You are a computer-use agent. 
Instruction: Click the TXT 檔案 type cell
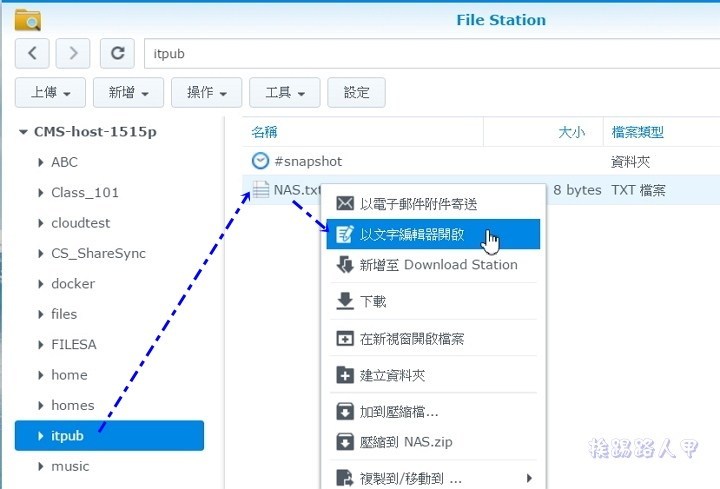(x=638, y=190)
